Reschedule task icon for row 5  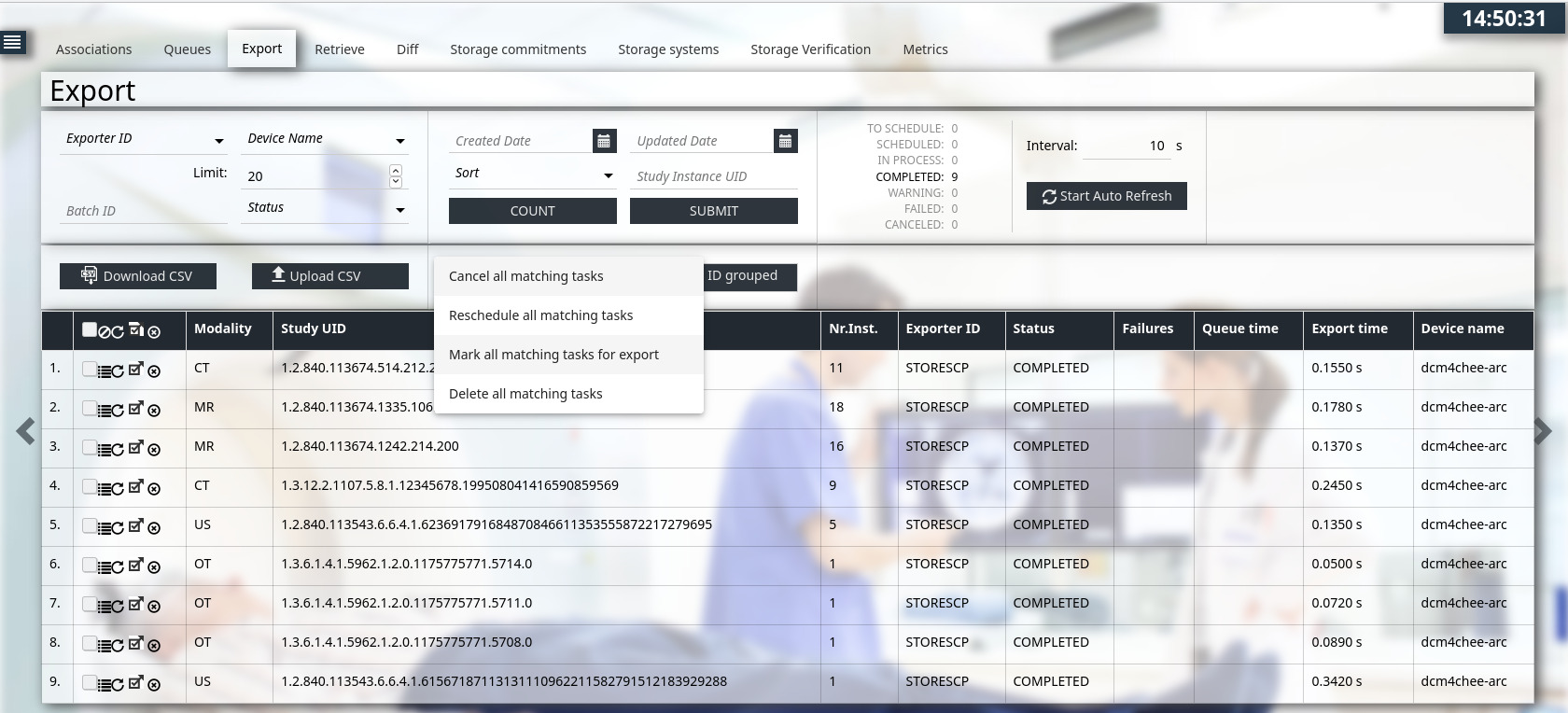pos(118,527)
